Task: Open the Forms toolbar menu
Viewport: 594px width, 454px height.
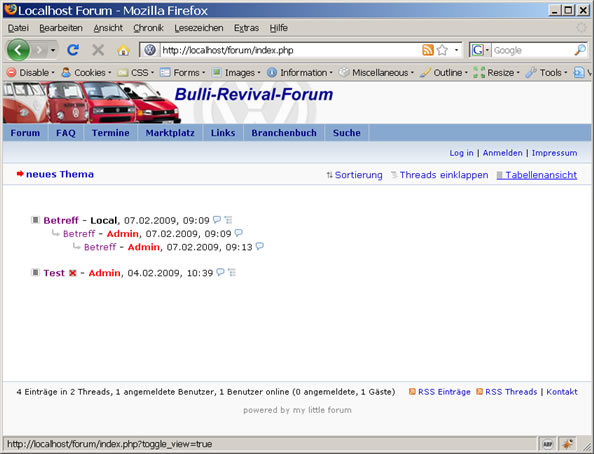Action: coord(183,72)
